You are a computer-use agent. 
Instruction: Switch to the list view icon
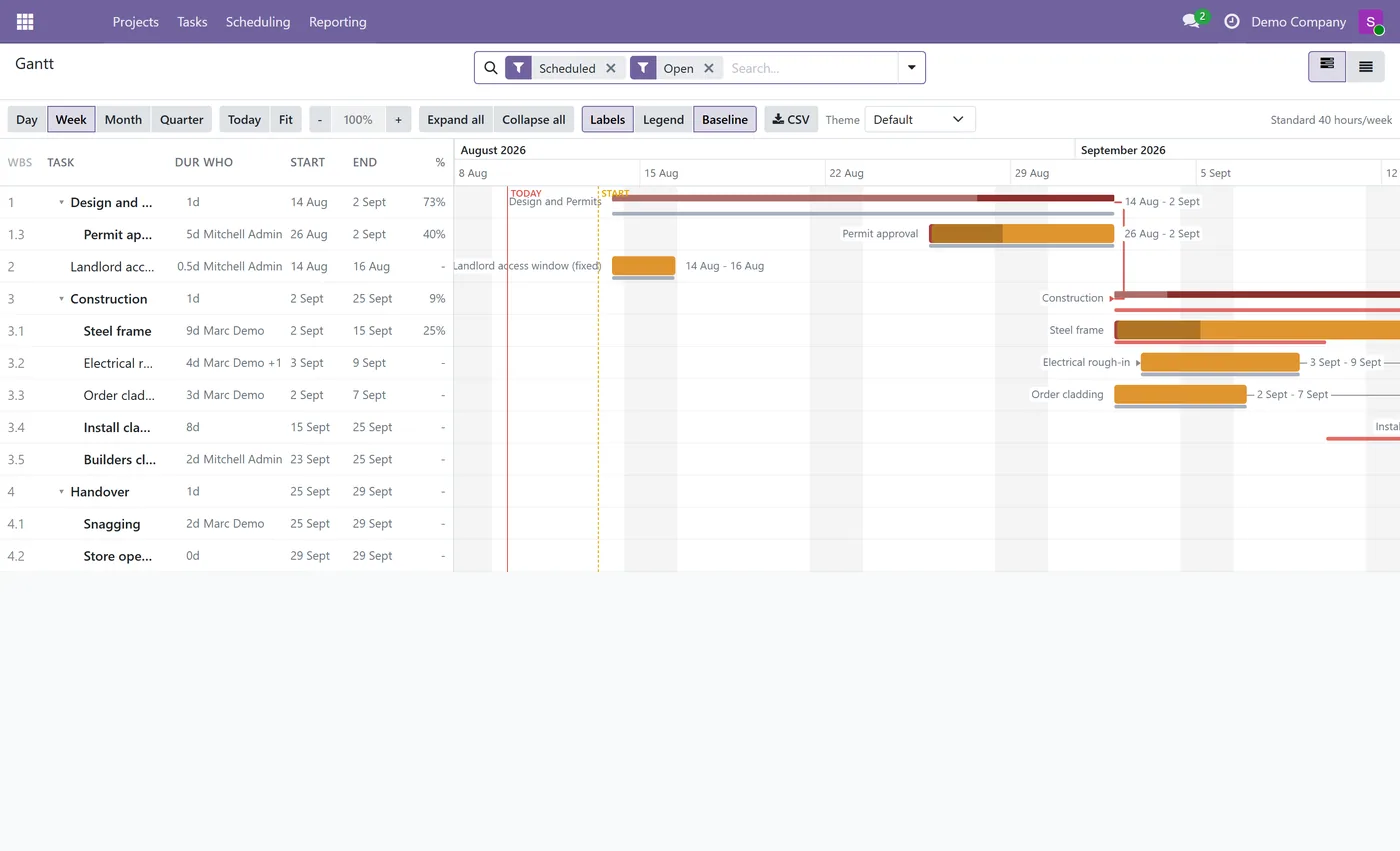(1365, 66)
